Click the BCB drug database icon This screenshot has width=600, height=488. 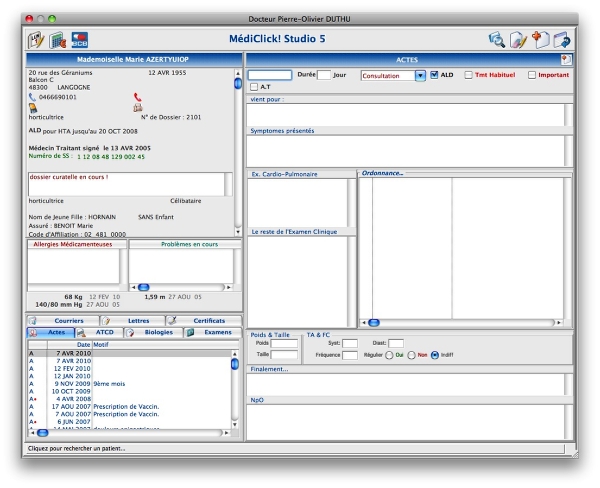coord(80,40)
